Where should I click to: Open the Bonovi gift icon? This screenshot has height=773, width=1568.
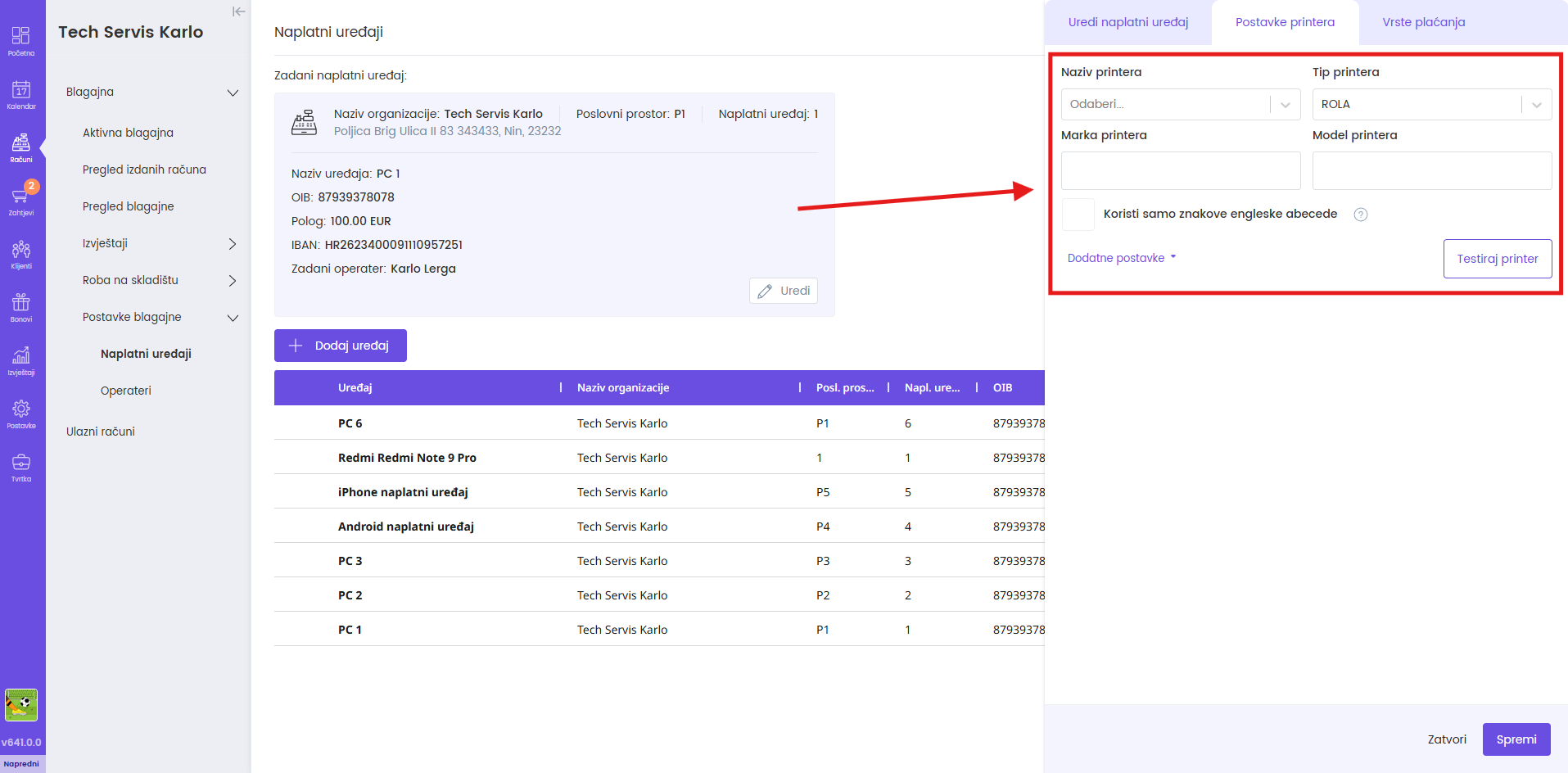tap(21, 306)
